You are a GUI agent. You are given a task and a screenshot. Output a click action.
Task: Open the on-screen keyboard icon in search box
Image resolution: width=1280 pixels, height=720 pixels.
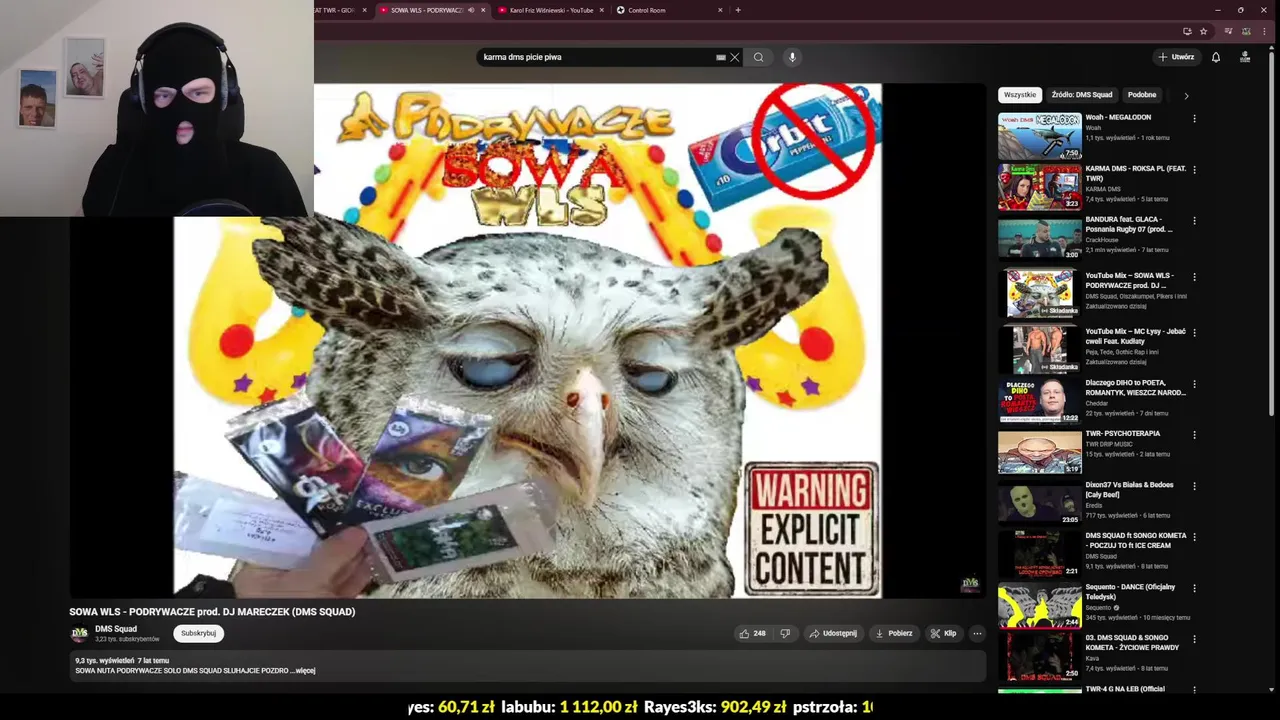[721, 57]
